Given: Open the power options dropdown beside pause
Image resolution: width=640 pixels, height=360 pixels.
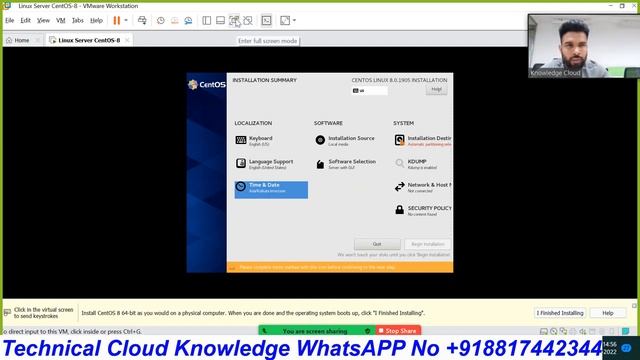Looking at the screenshot, I should click(126, 20).
